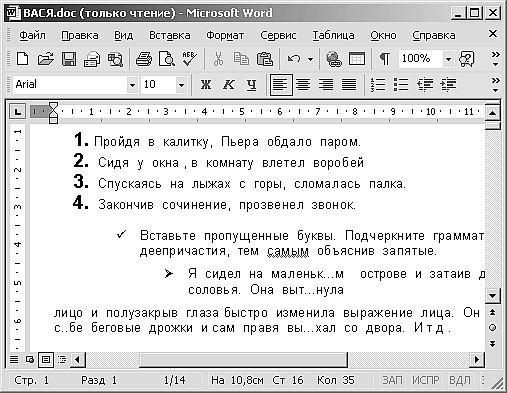Click the ЗАП macro recording status indicator
Screen dimensions: 507x393
pos(392,380)
